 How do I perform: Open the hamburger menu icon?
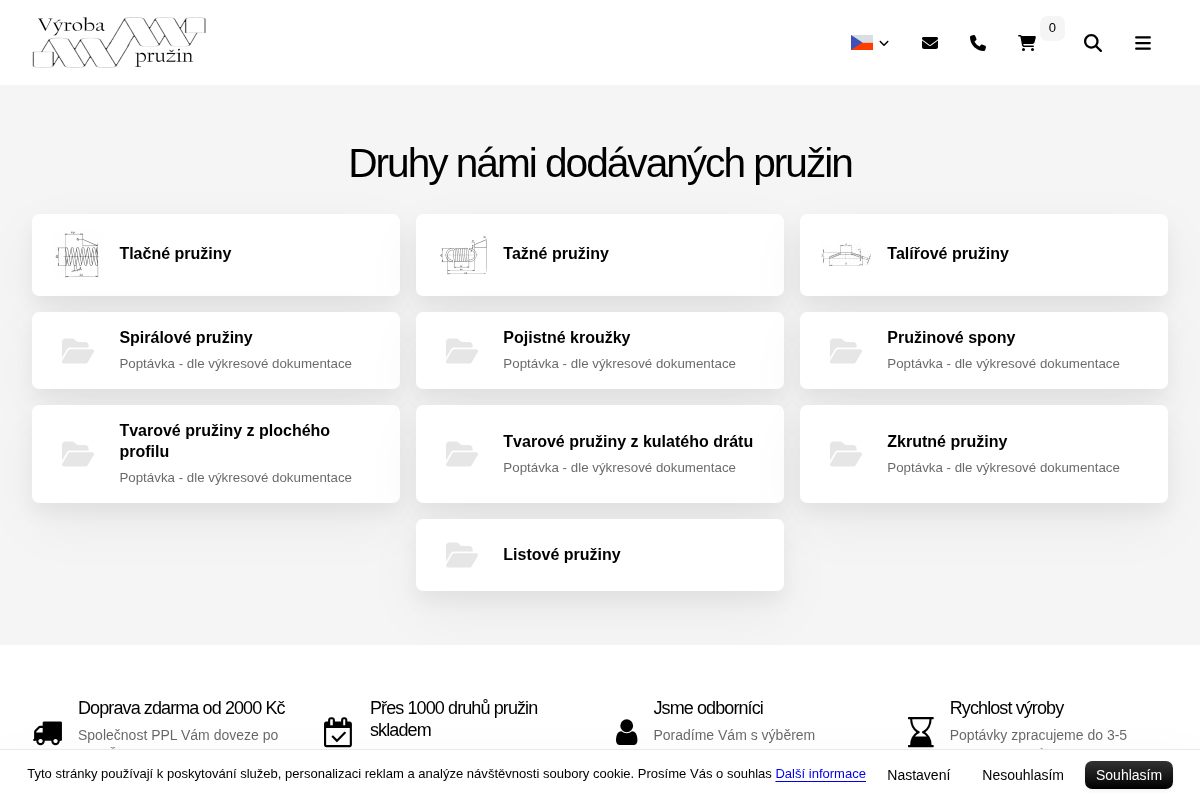tap(1143, 43)
